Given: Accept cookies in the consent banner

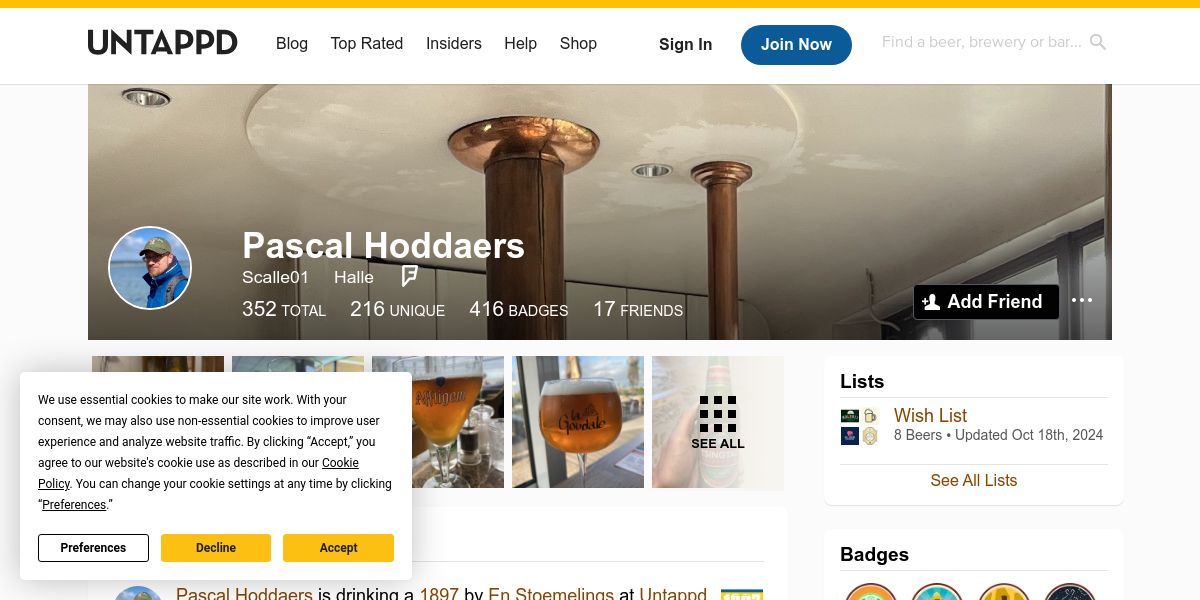Looking at the screenshot, I should [x=338, y=548].
